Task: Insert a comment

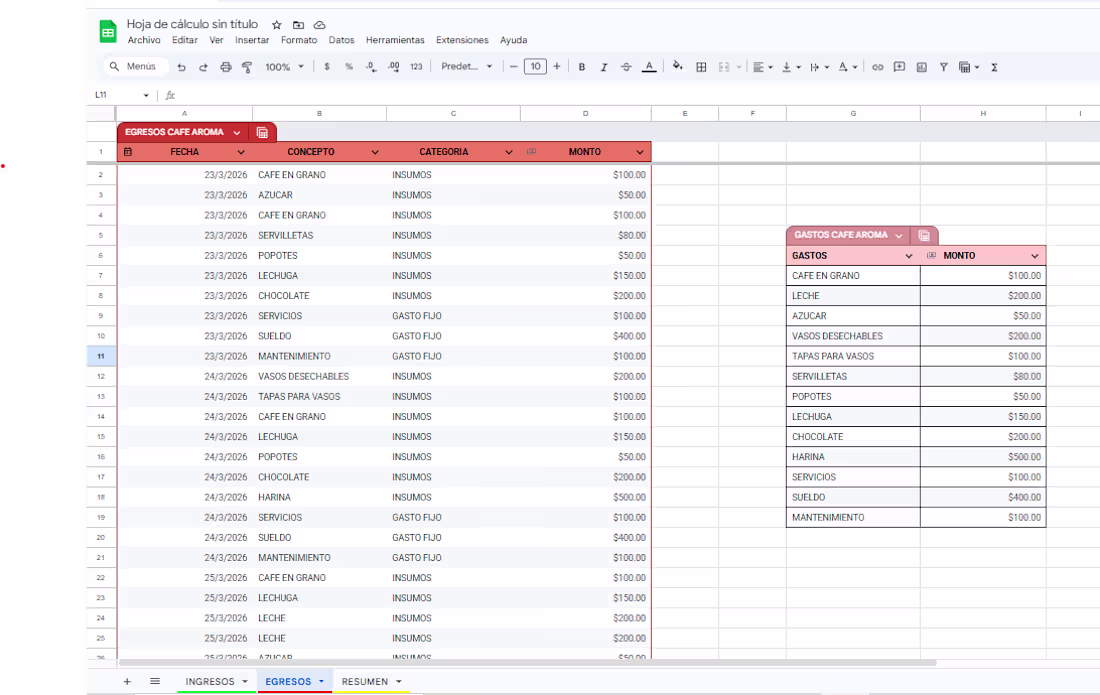Action: (x=899, y=66)
